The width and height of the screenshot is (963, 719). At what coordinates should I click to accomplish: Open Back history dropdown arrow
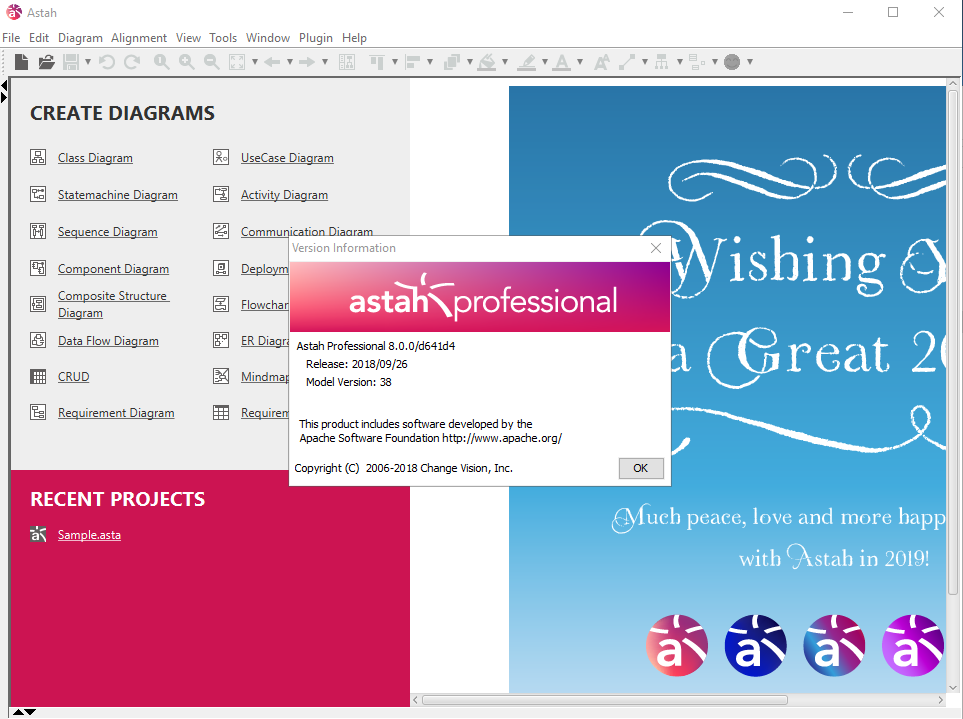[290, 61]
